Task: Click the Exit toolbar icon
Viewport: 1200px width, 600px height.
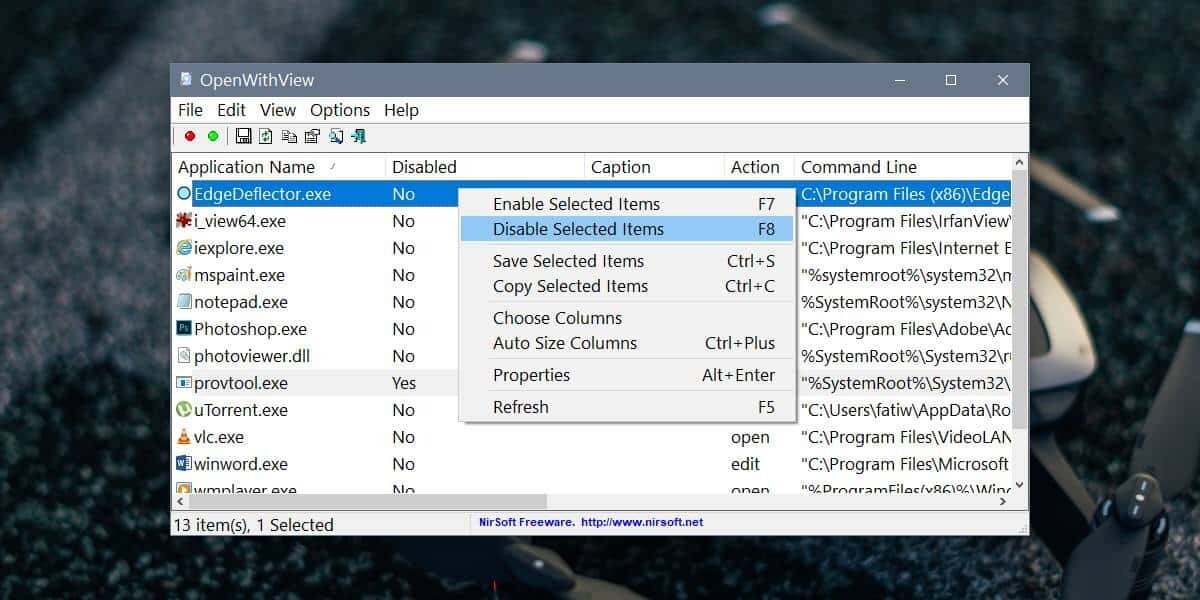Action: tap(359, 136)
